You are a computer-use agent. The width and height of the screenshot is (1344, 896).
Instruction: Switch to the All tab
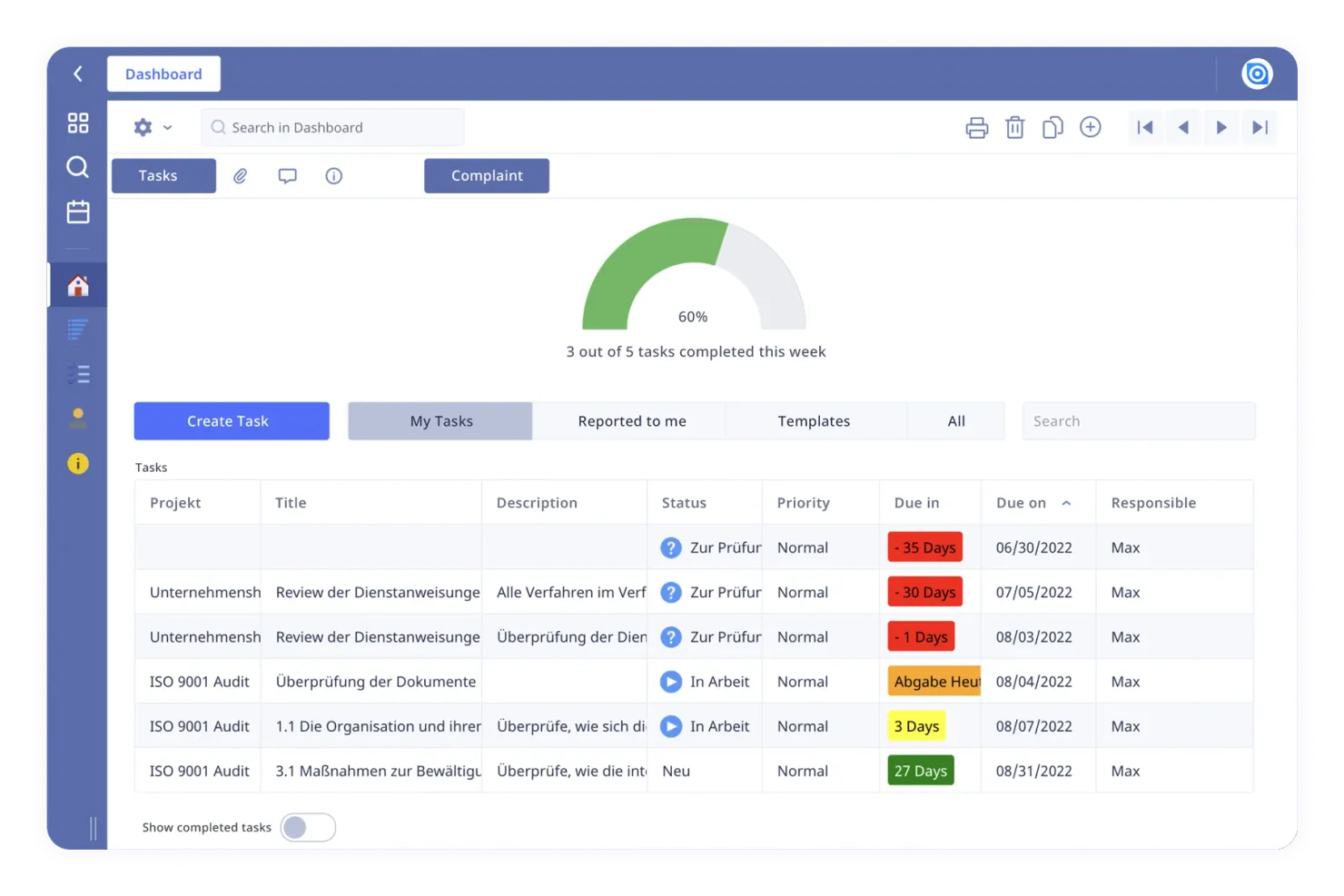(956, 421)
